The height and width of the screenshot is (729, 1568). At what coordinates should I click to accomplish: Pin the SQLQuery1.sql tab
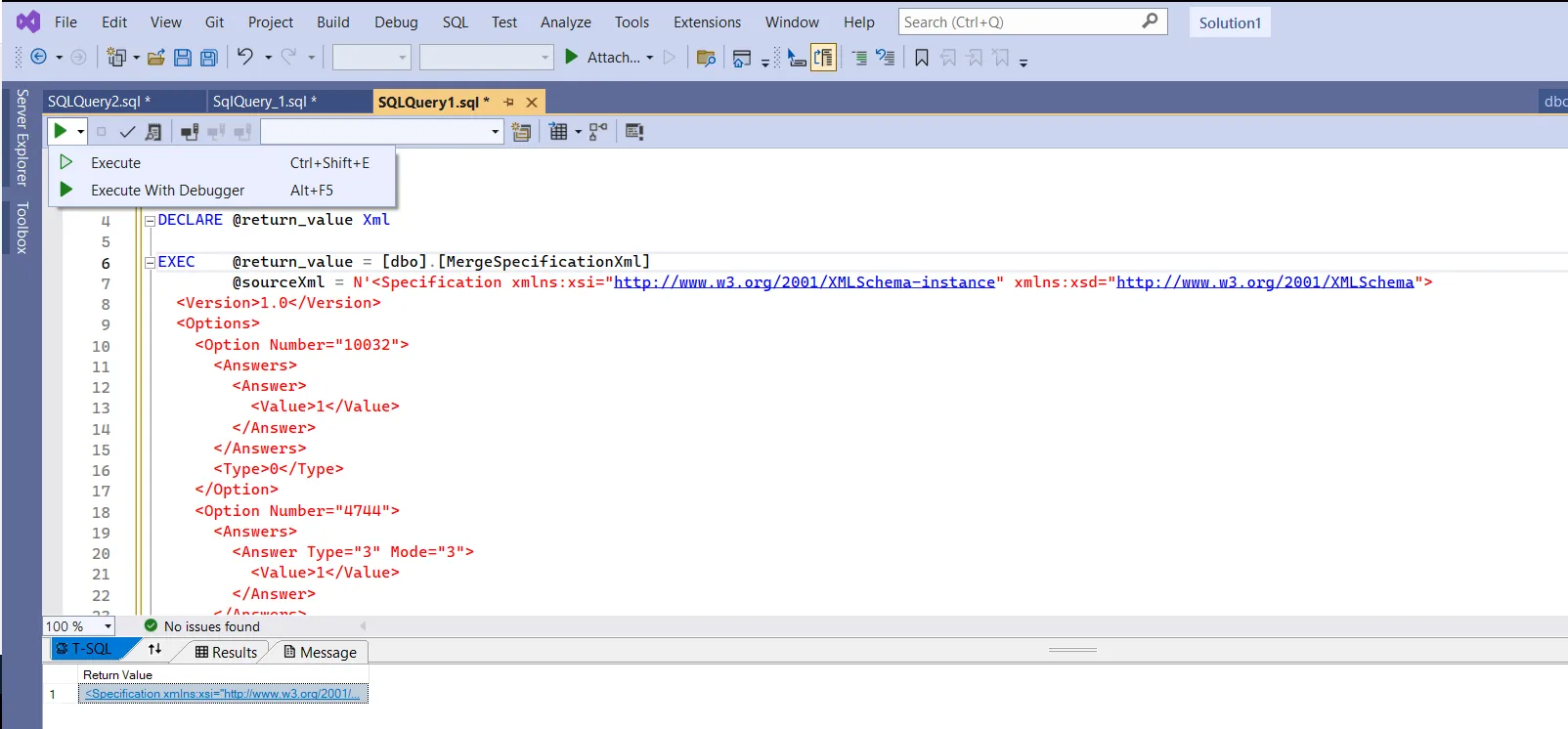point(508,102)
